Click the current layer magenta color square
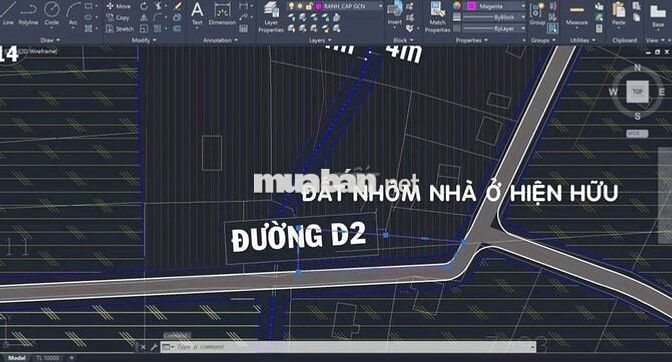The height and width of the screenshot is (362, 672). click(x=318, y=6)
